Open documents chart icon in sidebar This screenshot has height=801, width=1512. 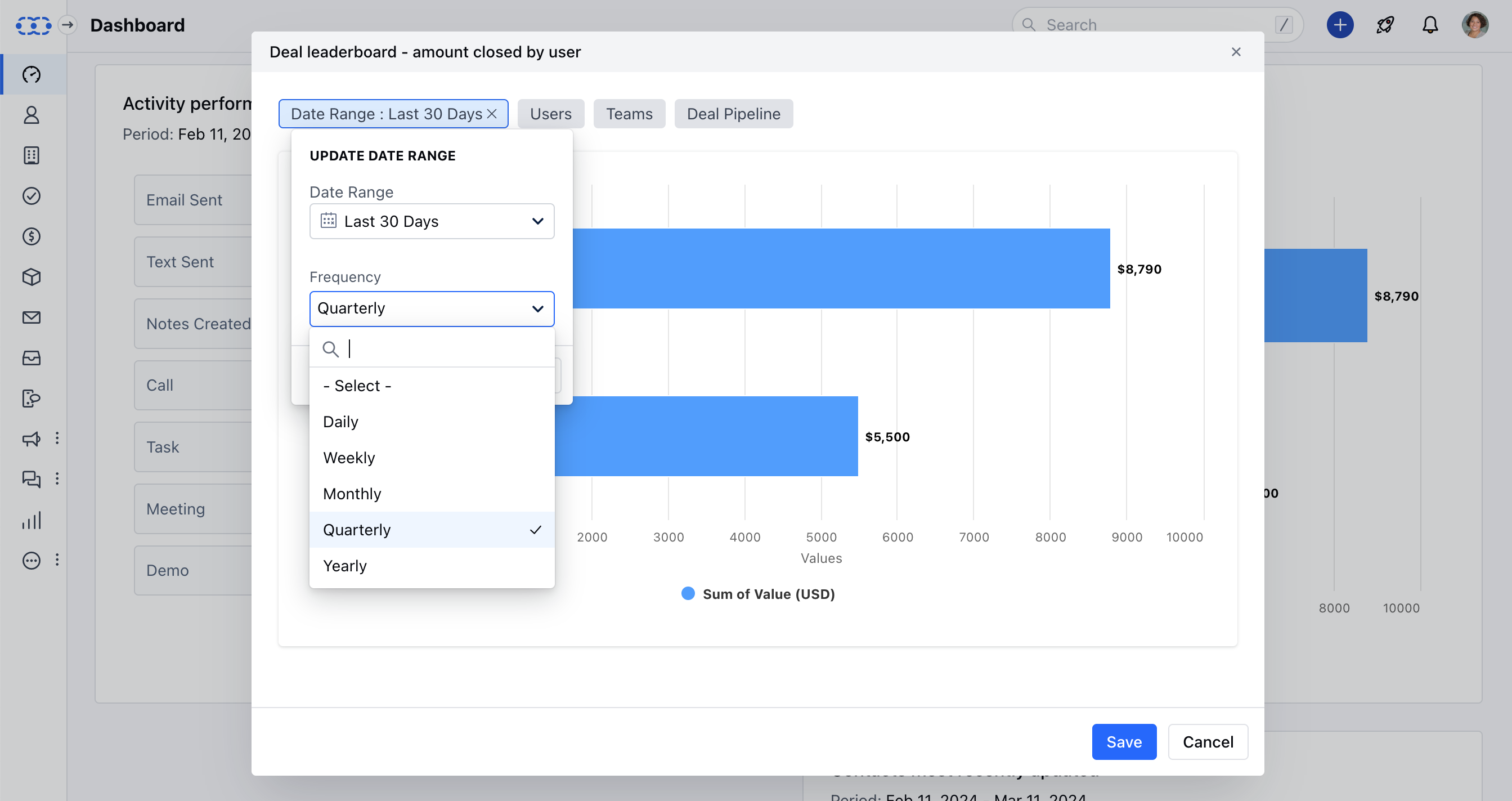pos(31,399)
